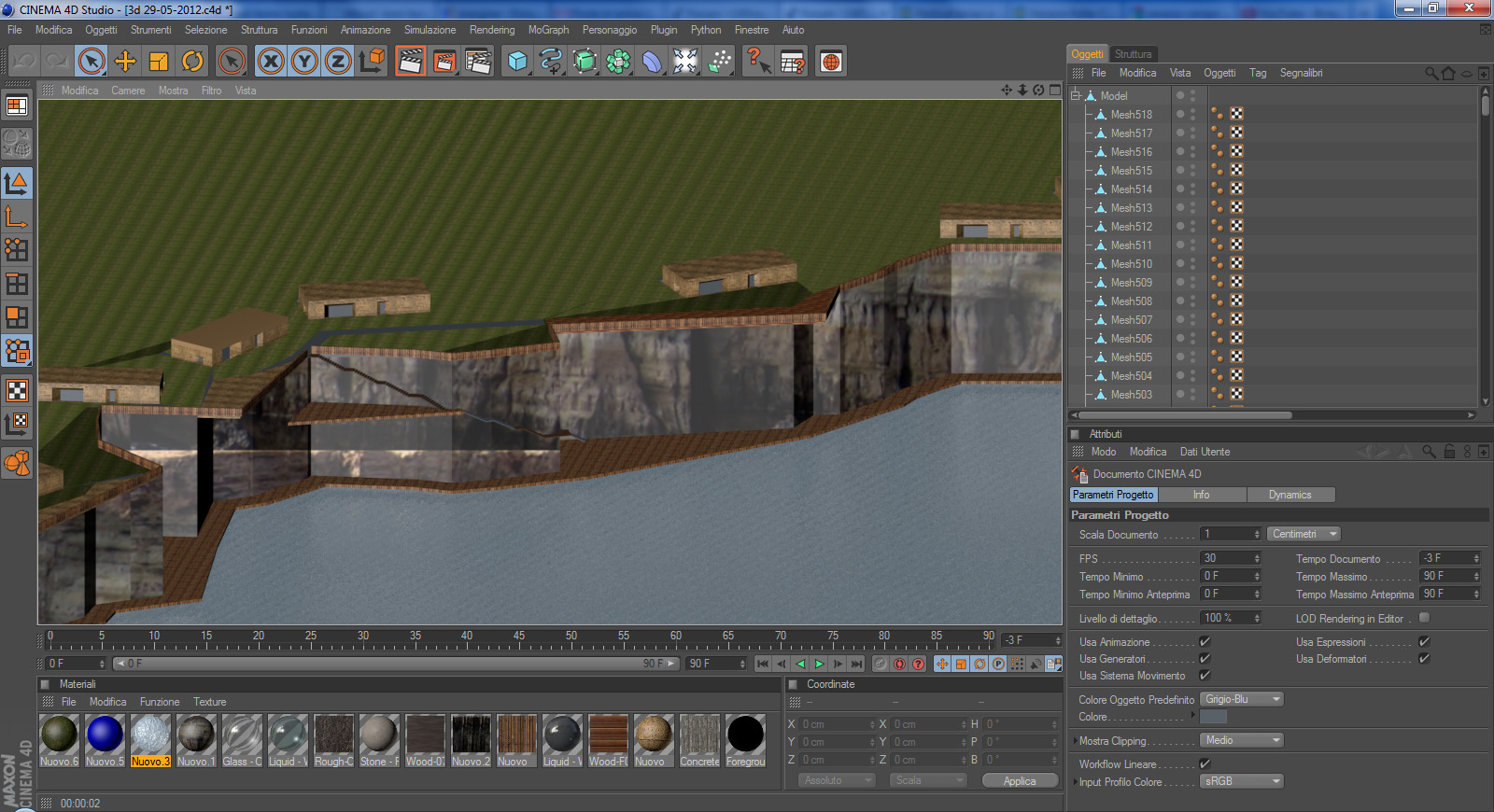The image size is (1494, 812).
Task: Open the Struttura tab in object manager
Action: tap(1133, 54)
